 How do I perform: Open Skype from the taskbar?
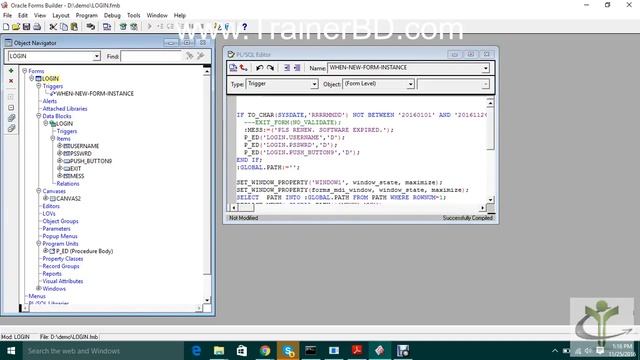(288, 351)
